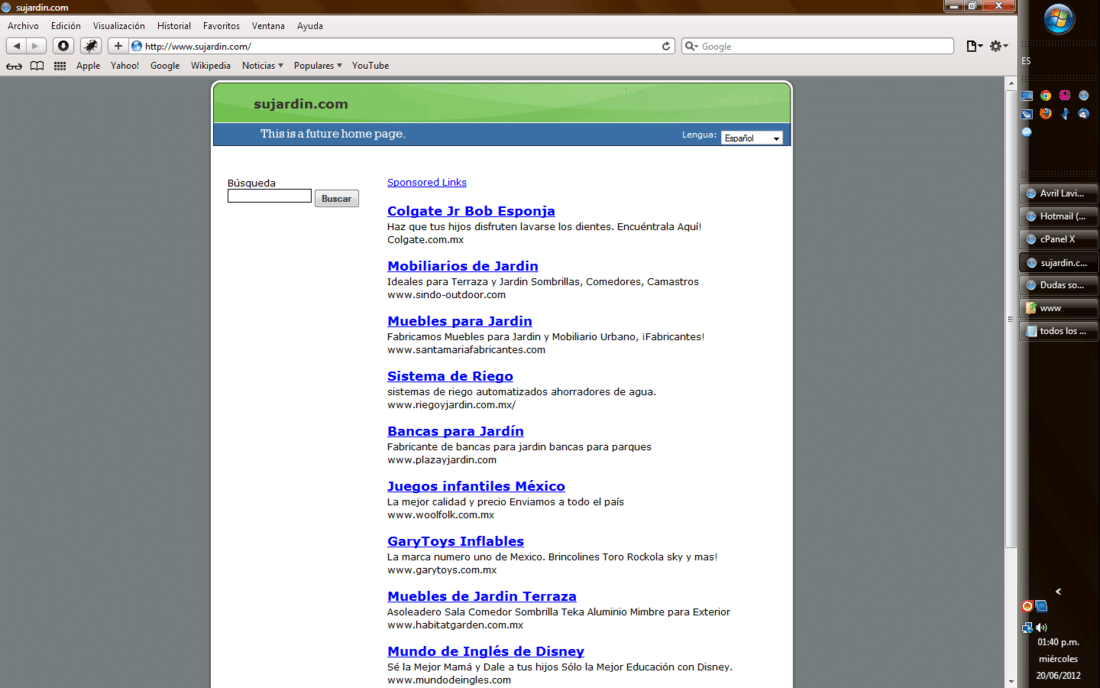Screen dimensions: 1100x688
Task: Open the www taskbar item
Action: [x=1059, y=308]
